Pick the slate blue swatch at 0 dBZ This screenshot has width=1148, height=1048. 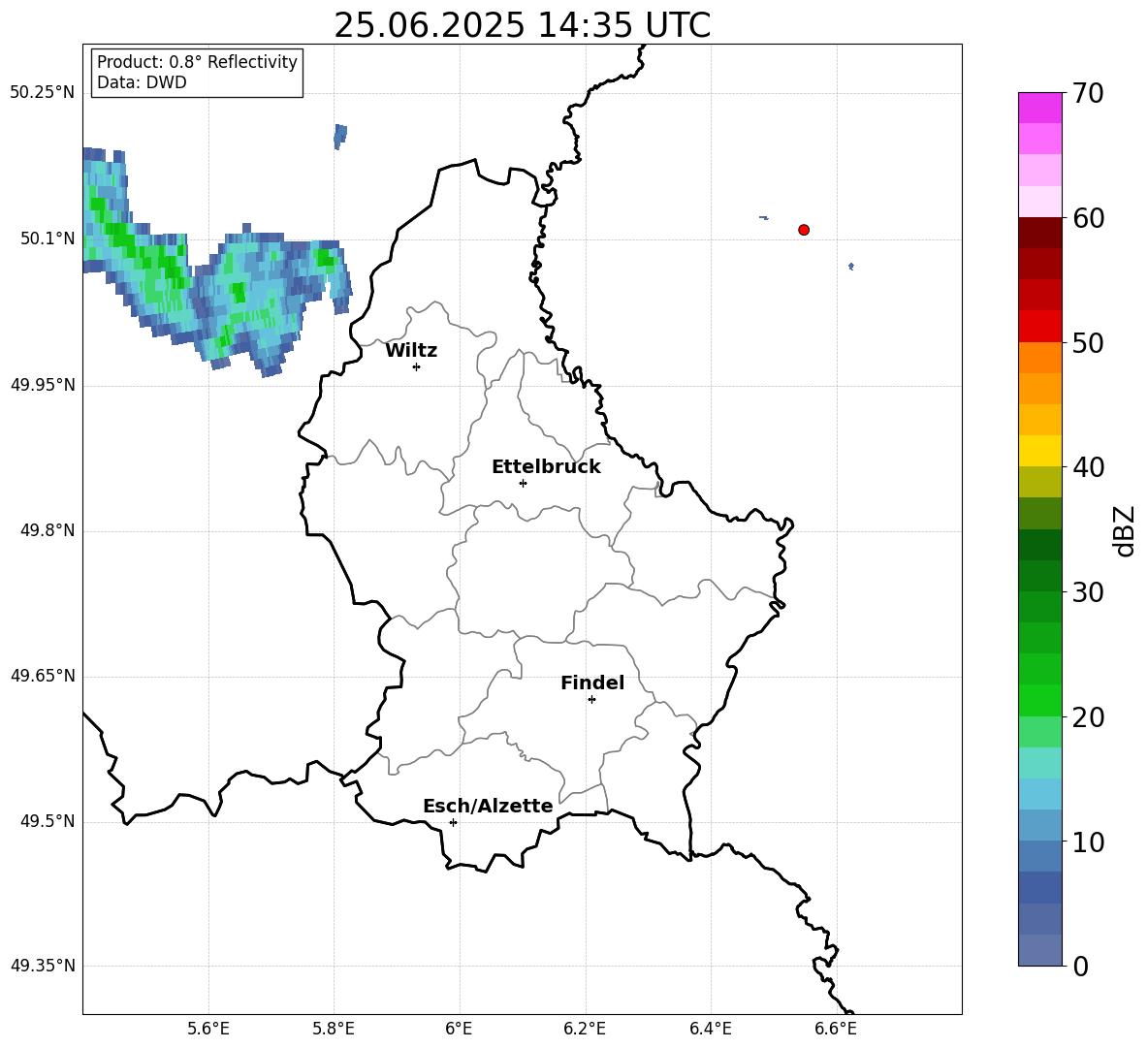coord(1040,950)
